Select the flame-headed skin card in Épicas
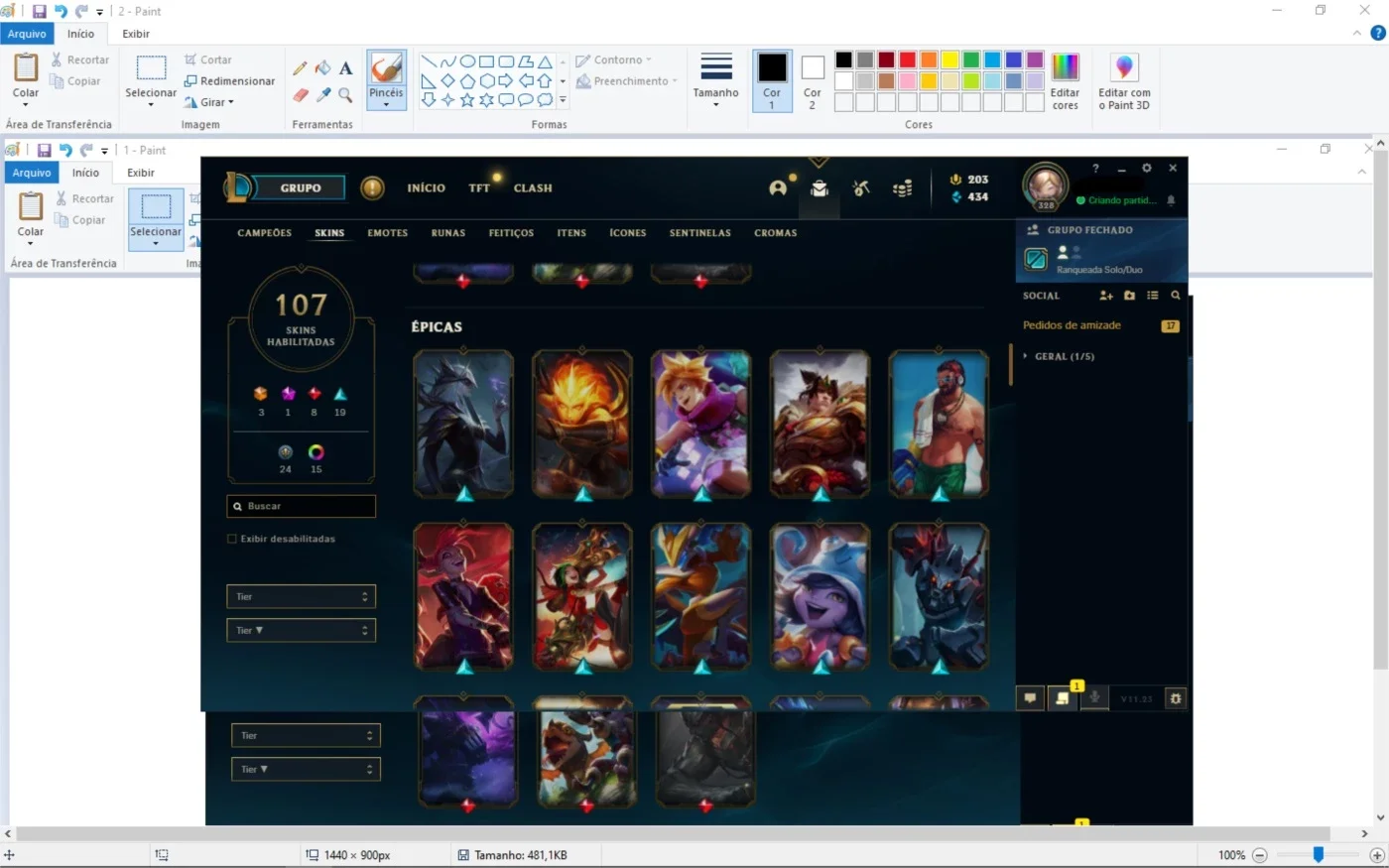The image size is (1389, 868). 581,424
